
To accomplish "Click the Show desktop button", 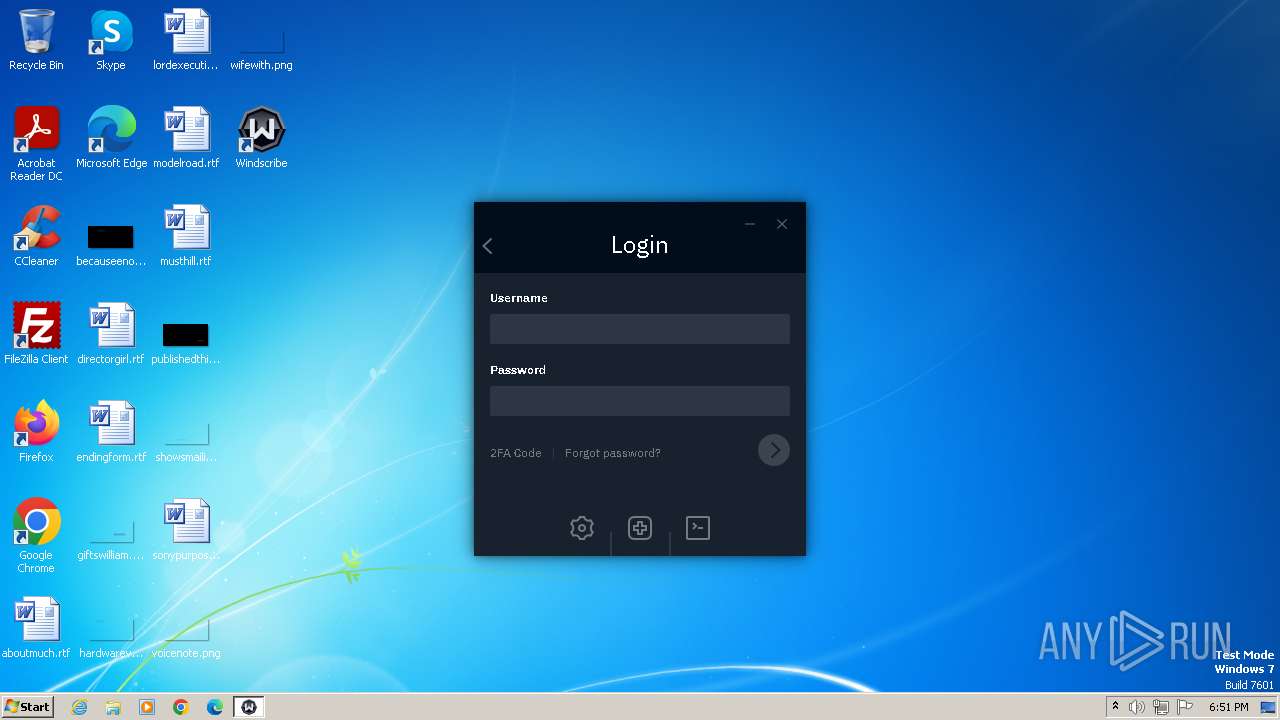I will 1268,707.
